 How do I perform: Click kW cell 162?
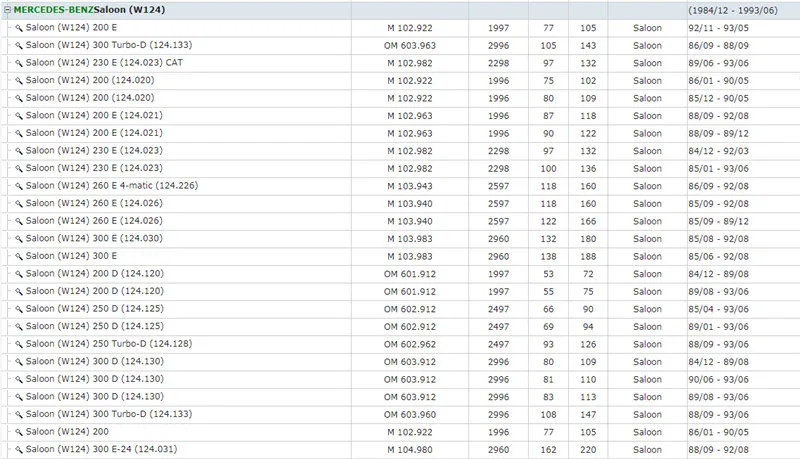tap(548, 450)
